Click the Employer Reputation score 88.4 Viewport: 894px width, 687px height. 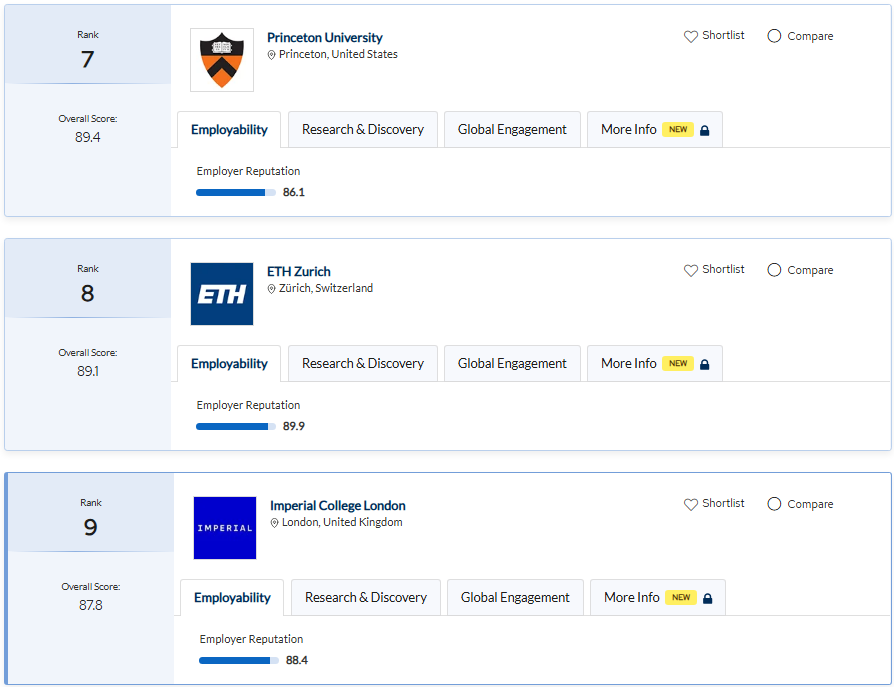pos(296,660)
